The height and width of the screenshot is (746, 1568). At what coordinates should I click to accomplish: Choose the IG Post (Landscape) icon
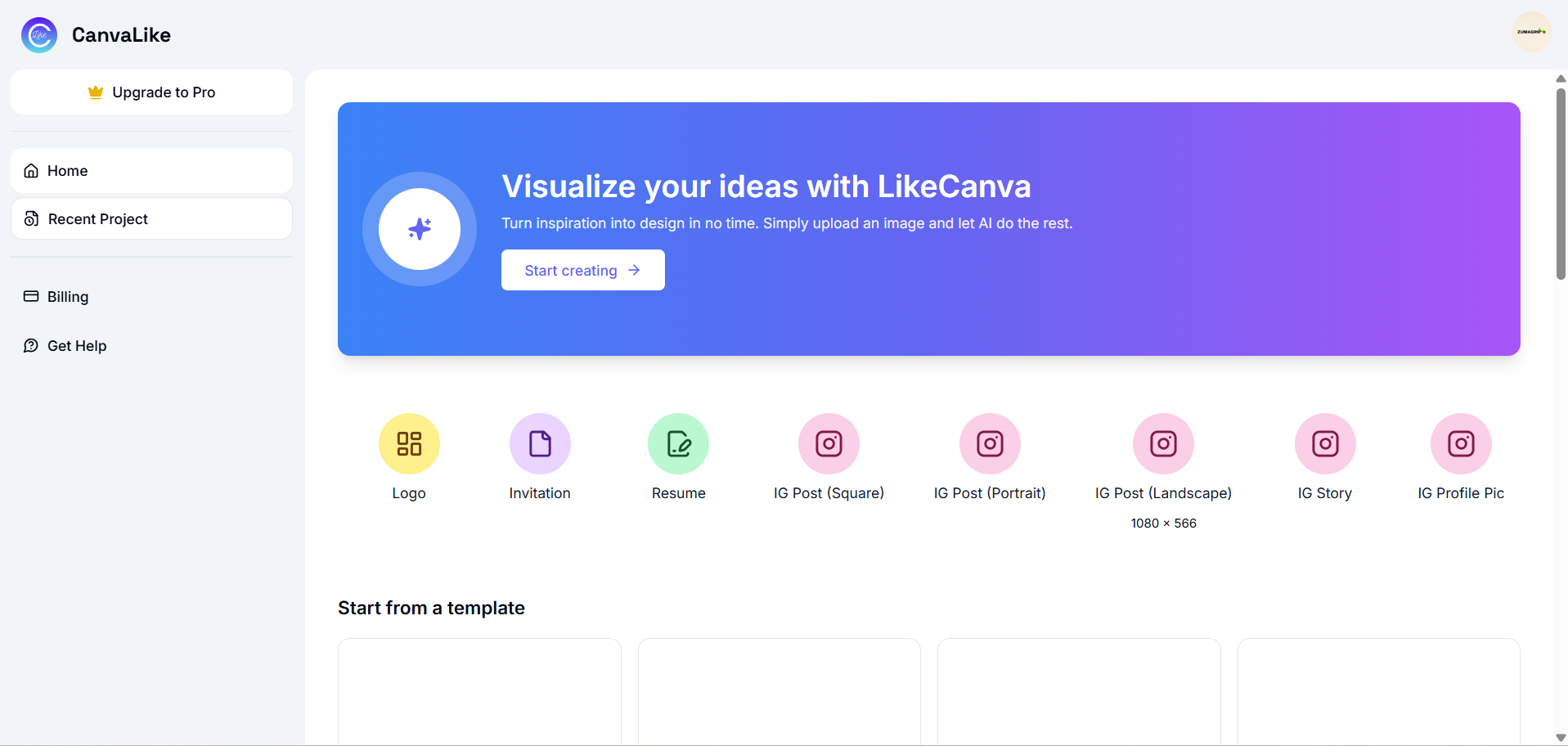click(1163, 443)
